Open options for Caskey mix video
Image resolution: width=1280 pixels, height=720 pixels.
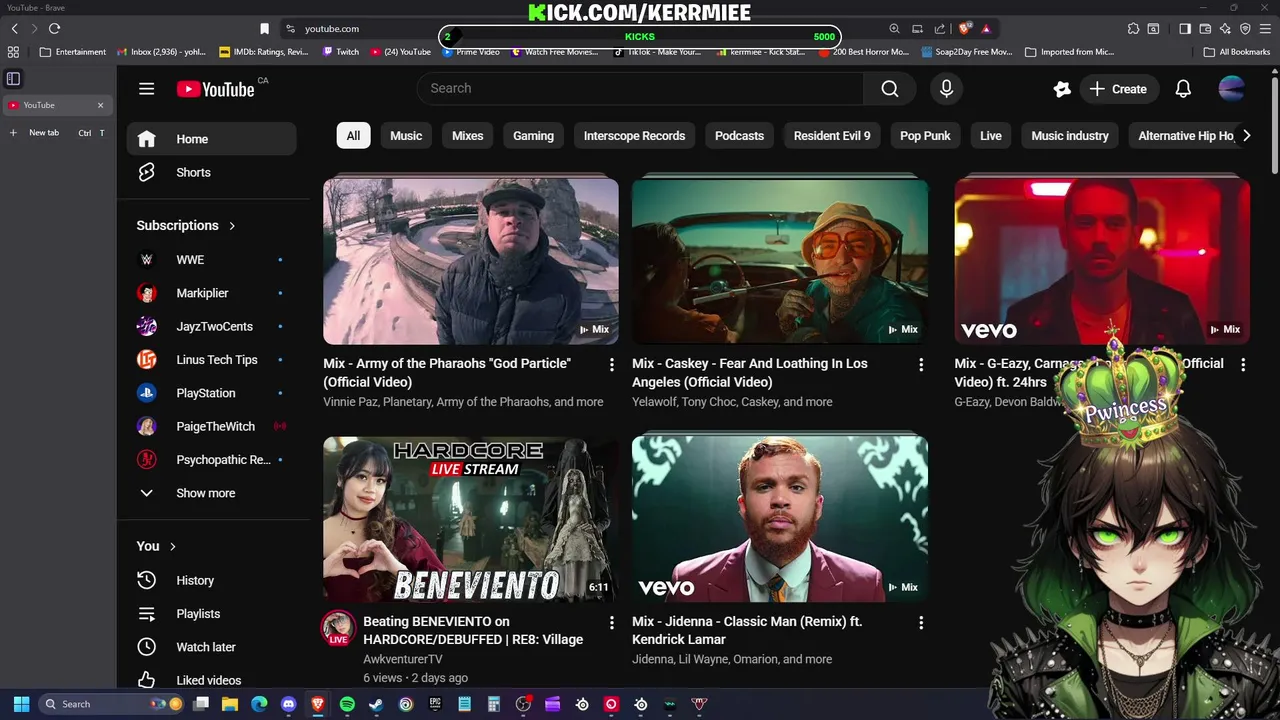coord(921,365)
